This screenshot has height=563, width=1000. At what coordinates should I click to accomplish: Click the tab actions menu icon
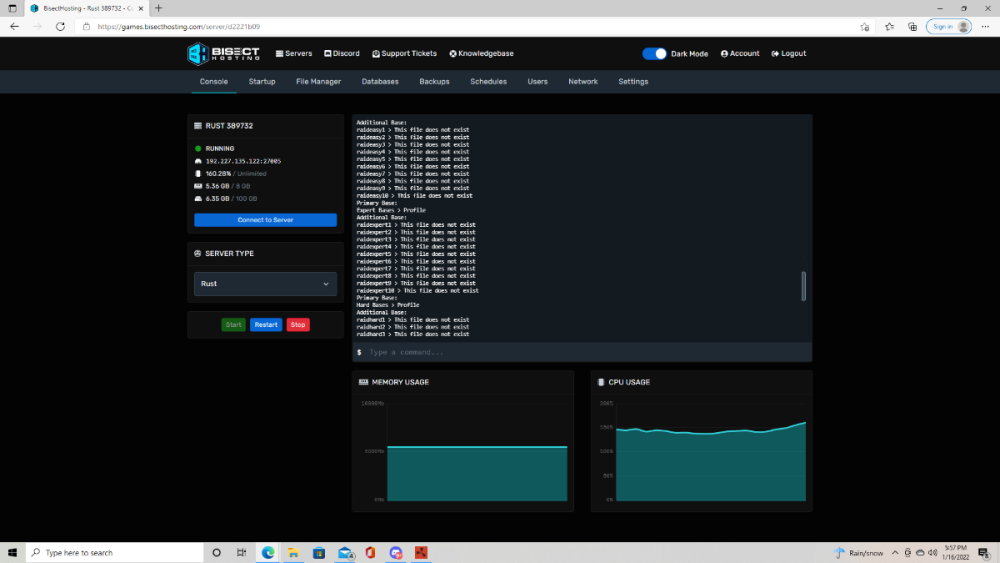coord(12,8)
